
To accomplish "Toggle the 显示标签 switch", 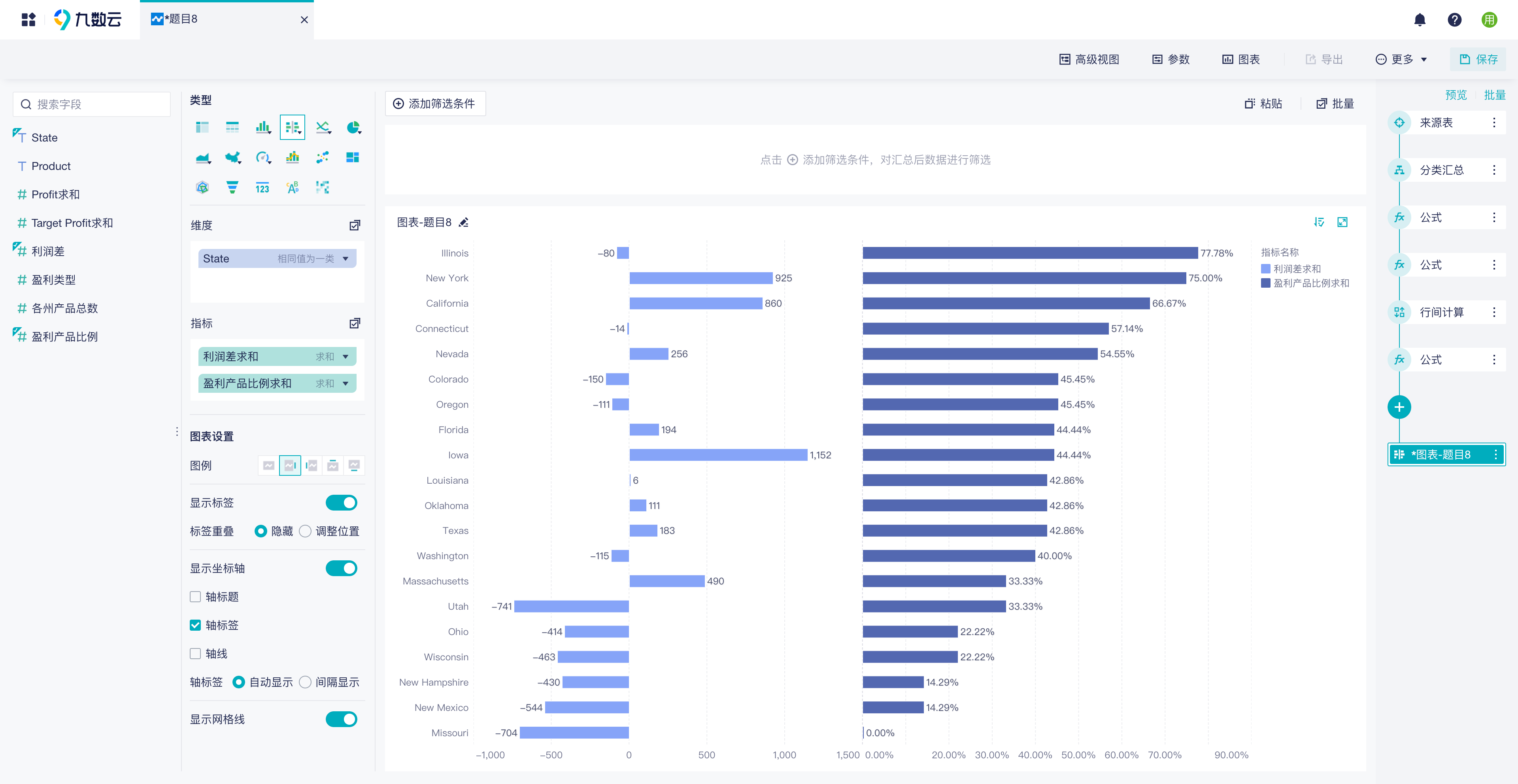I will [x=341, y=502].
